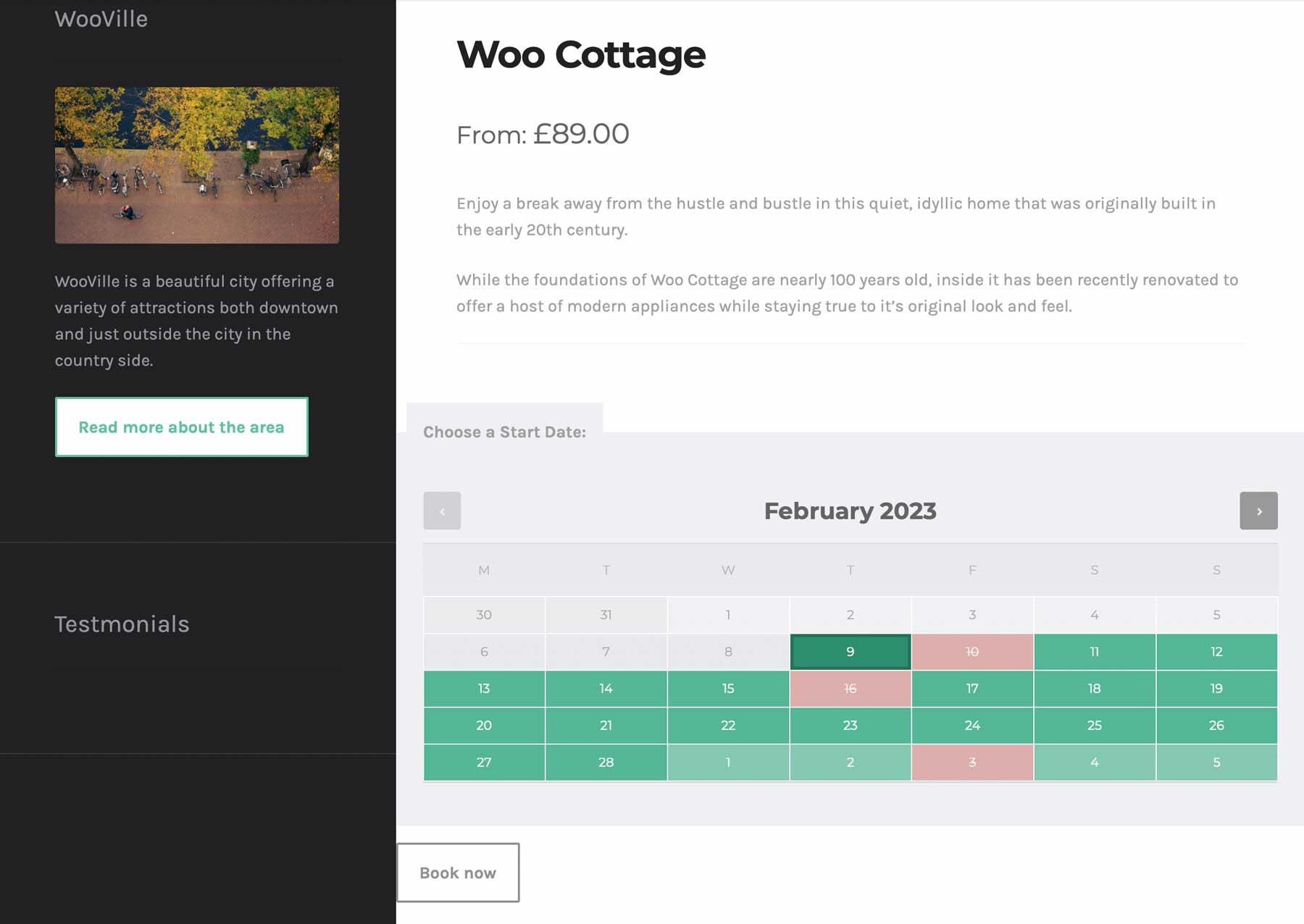Image resolution: width=1304 pixels, height=924 pixels.
Task: Select February 9 as start date
Action: click(850, 652)
